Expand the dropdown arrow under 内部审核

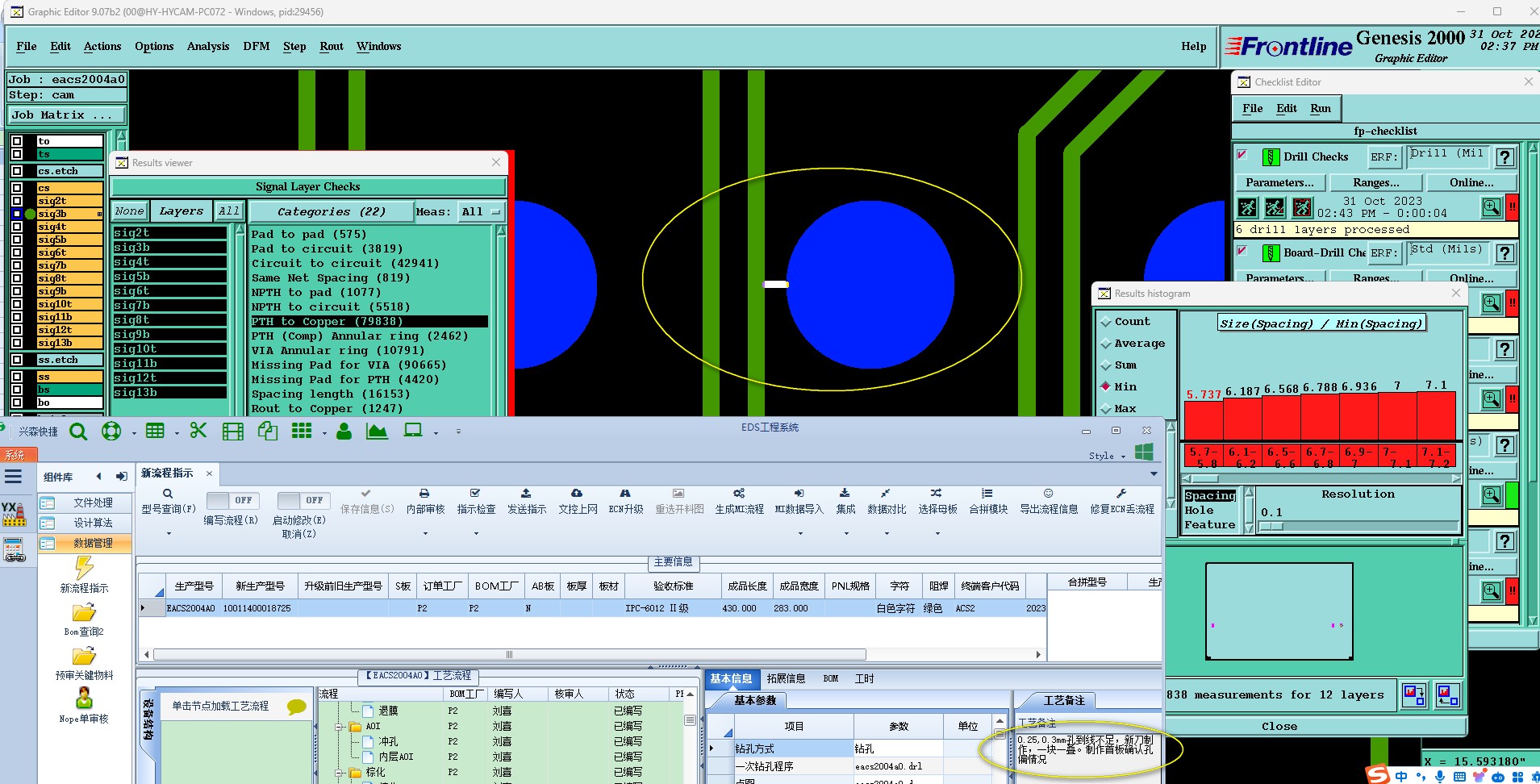click(425, 534)
